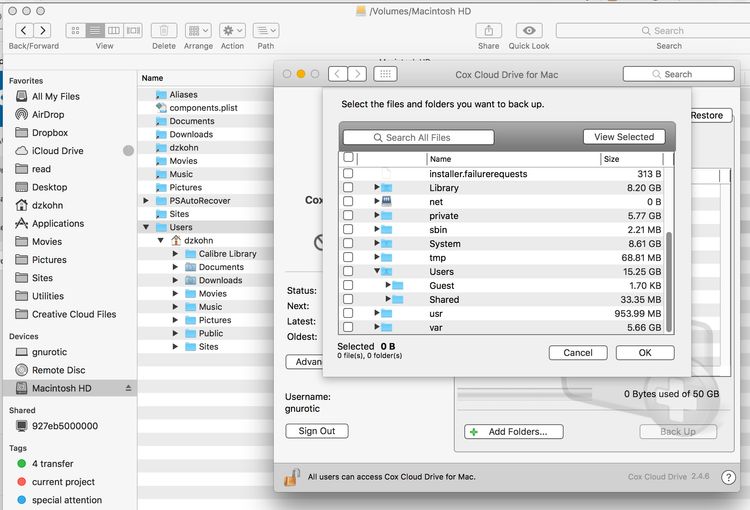Open All My Files in Finder sidebar
This screenshot has width=750, height=510.
click(x=55, y=96)
